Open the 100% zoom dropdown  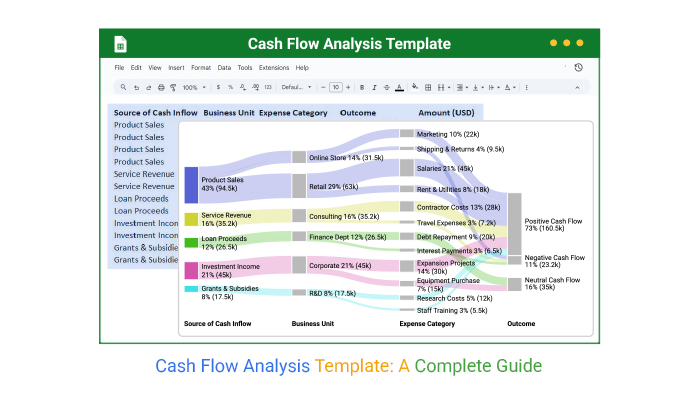(x=192, y=87)
